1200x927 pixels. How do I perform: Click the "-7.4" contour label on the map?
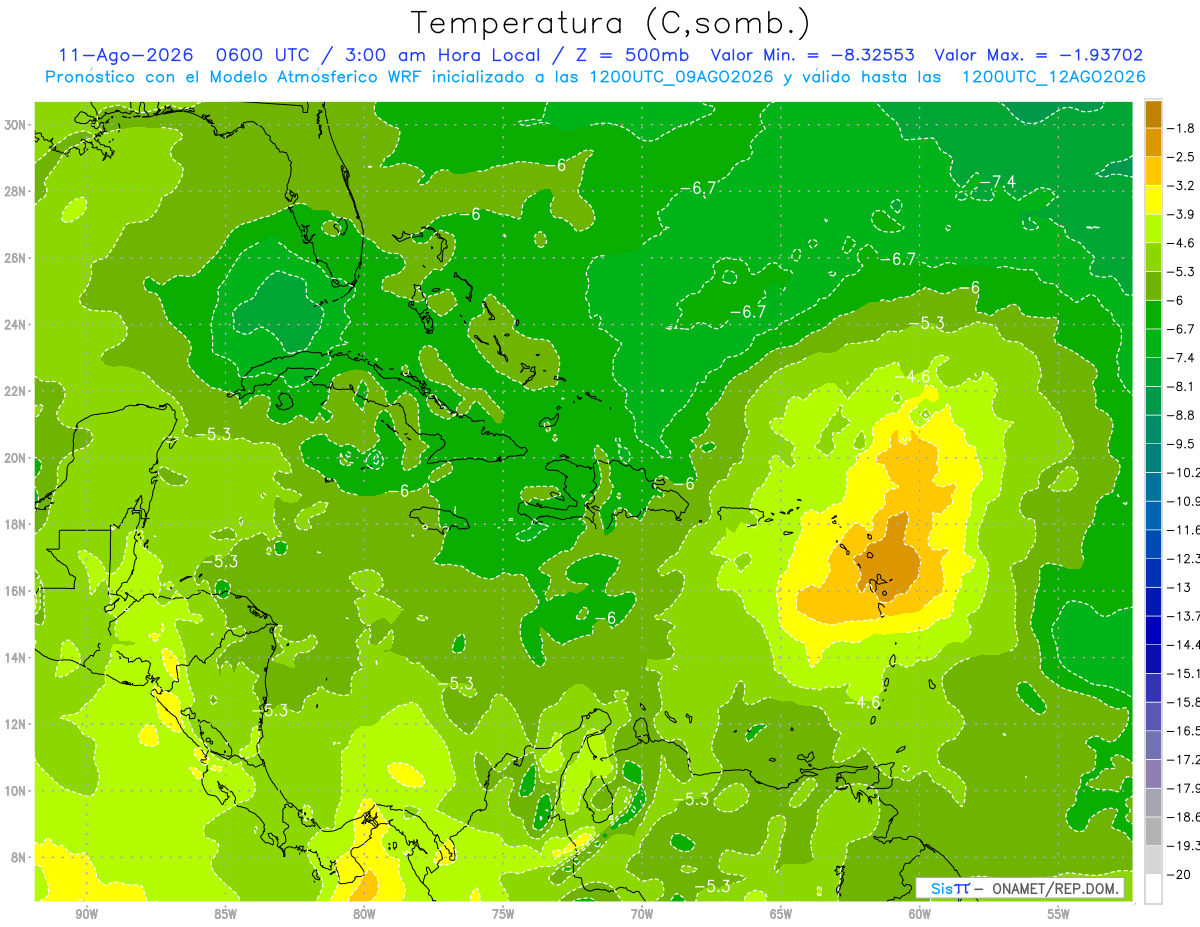click(x=996, y=181)
